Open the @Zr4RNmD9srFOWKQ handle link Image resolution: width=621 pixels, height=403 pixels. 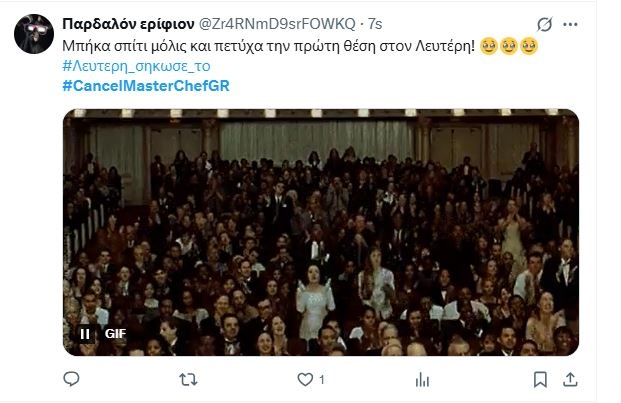click(276, 24)
